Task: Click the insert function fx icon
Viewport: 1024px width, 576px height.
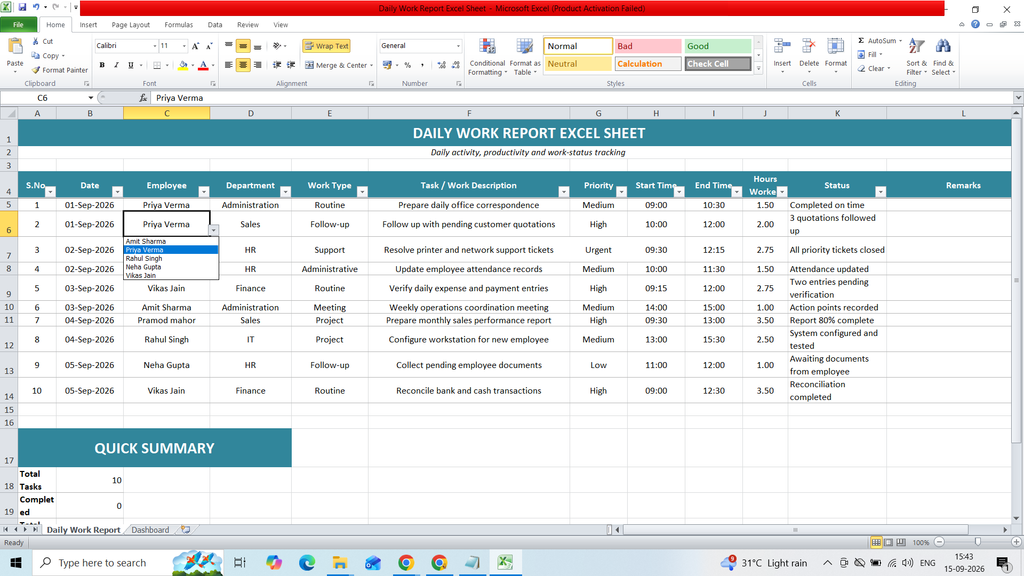Action: (143, 98)
